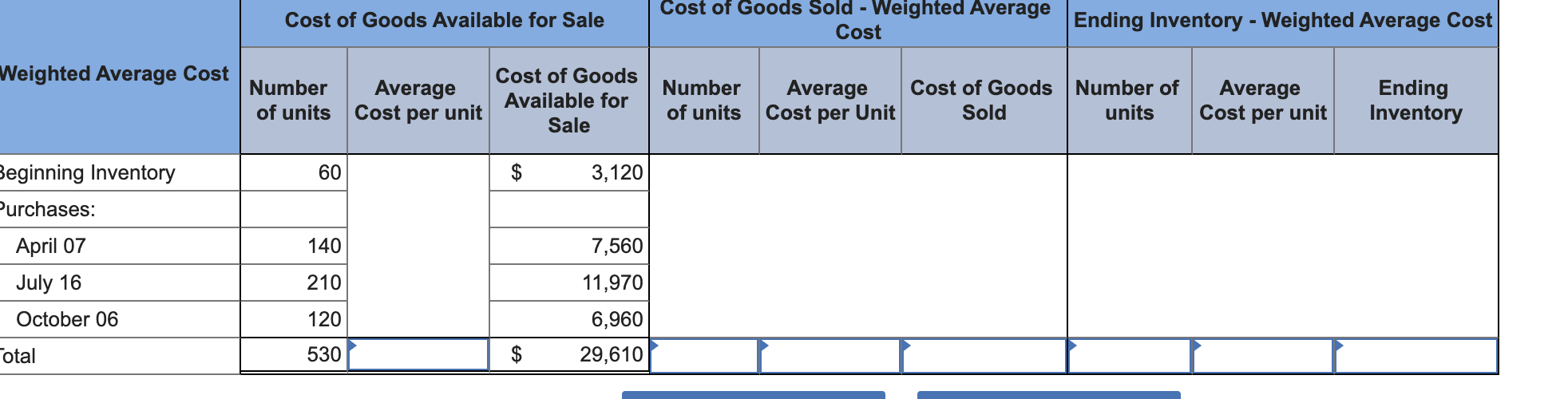Click the Ending Inventory Number of units total field
1568x399 pixels.
click(x=1130, y=356)
